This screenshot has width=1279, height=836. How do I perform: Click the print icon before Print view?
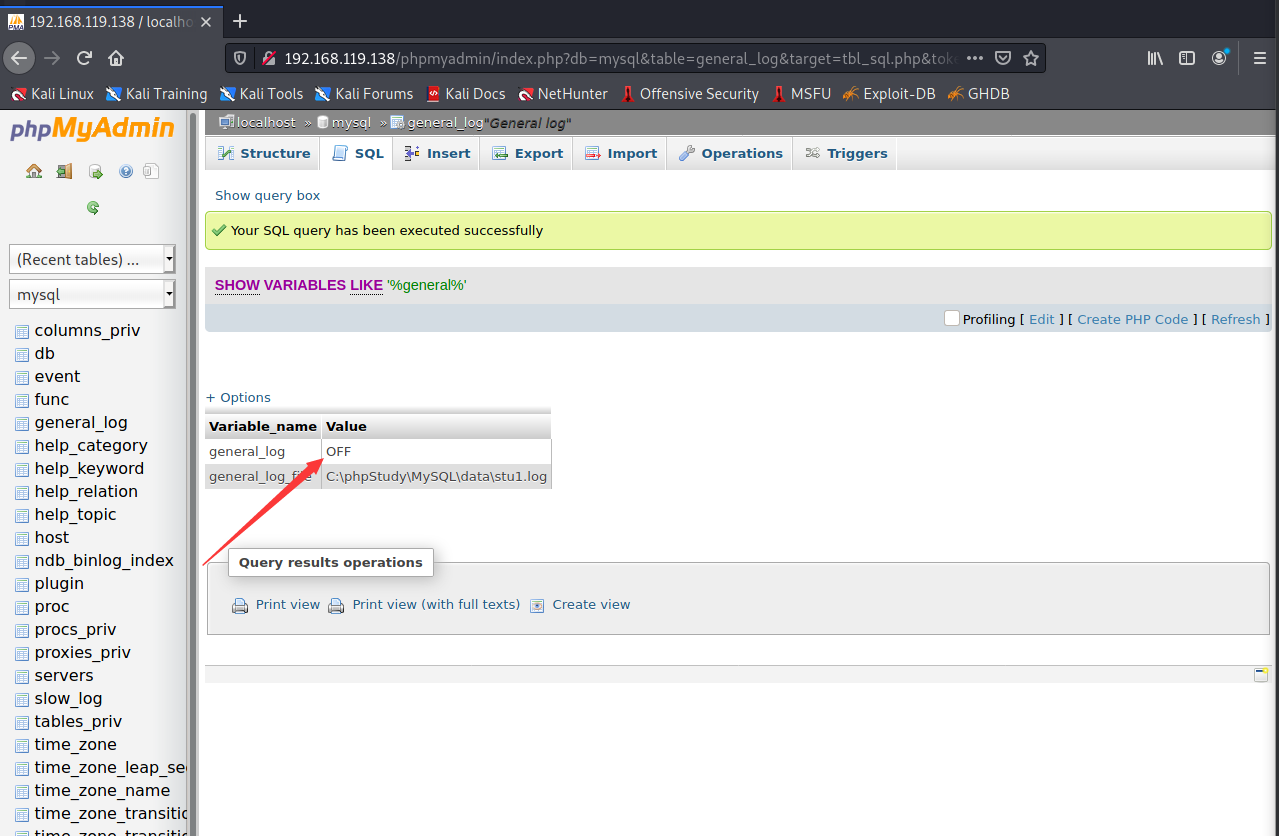point(240,605)
